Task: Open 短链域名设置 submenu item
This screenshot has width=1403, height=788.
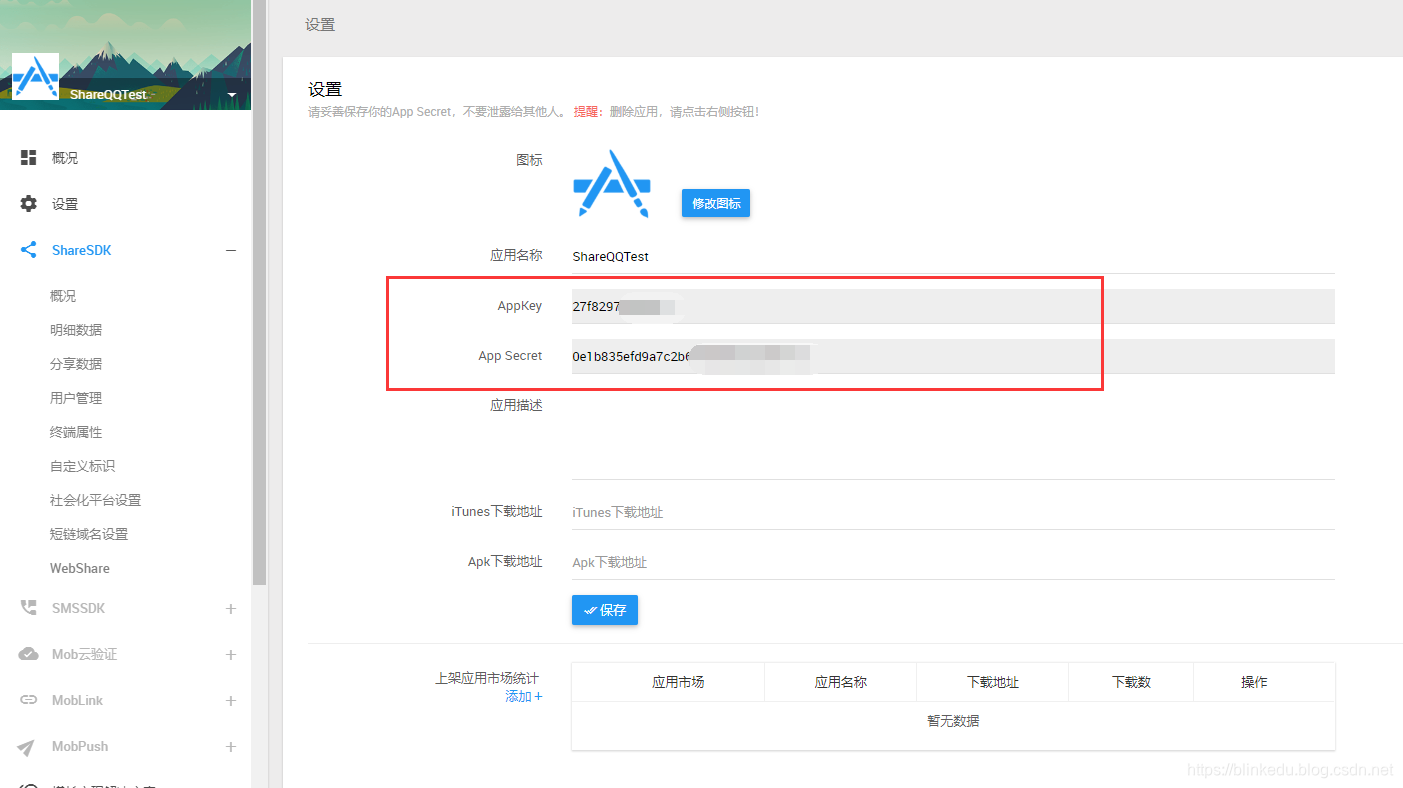Action: 89,534
